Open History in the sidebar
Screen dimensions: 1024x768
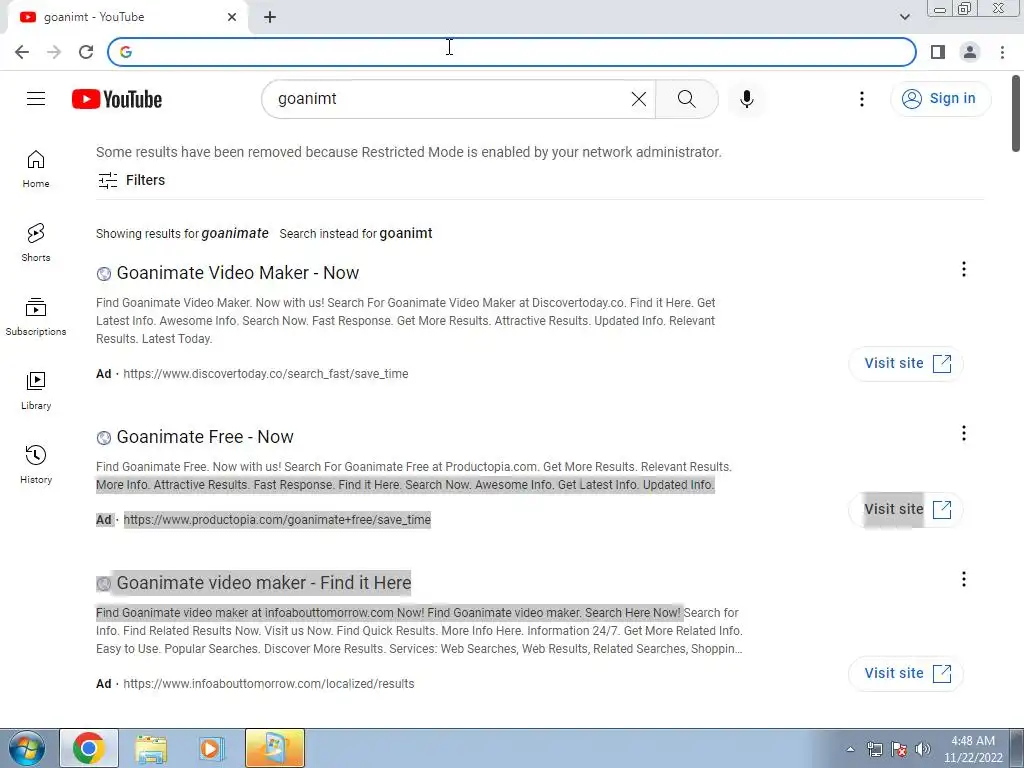[x=36, y=464]
